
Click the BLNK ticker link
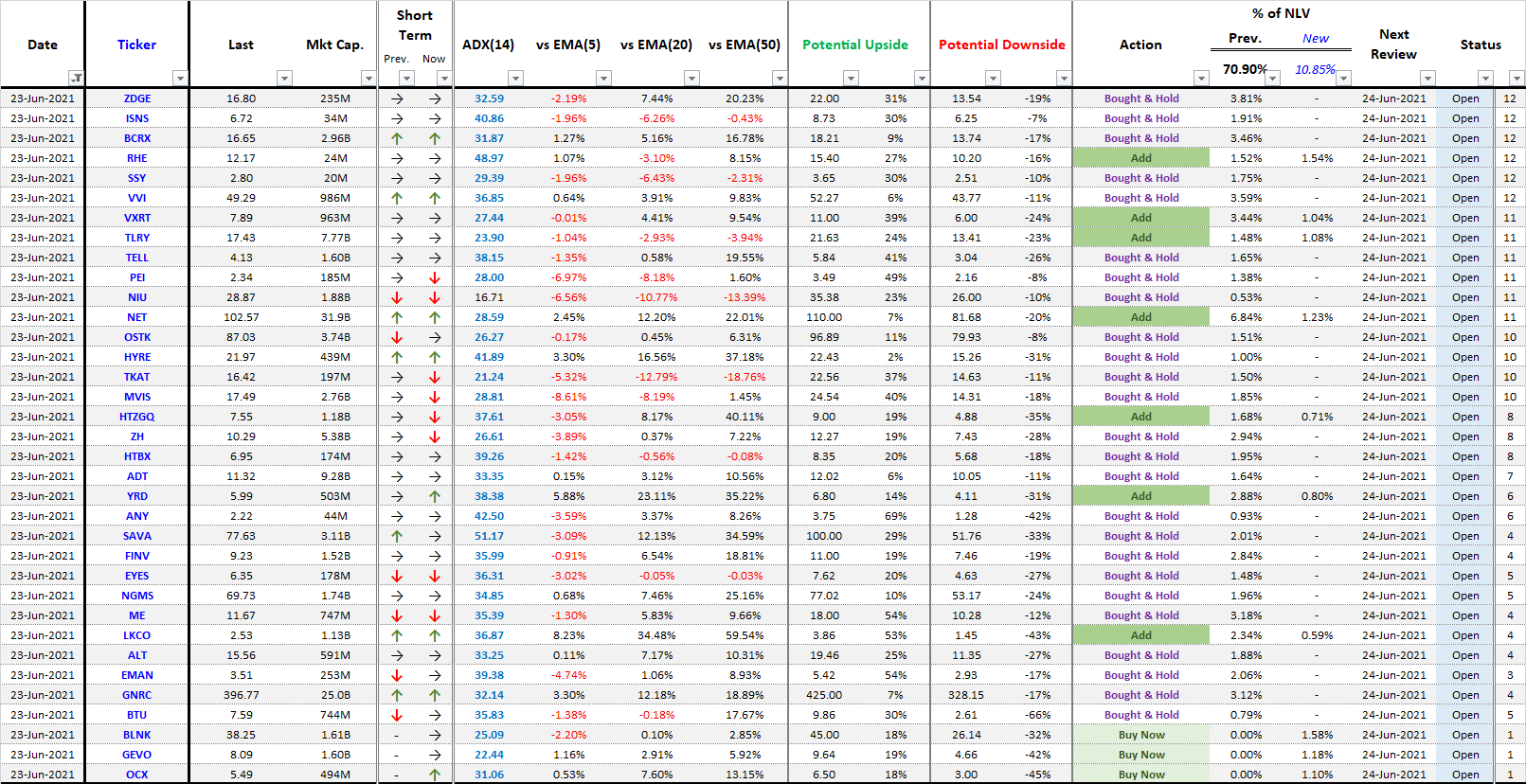137,735
